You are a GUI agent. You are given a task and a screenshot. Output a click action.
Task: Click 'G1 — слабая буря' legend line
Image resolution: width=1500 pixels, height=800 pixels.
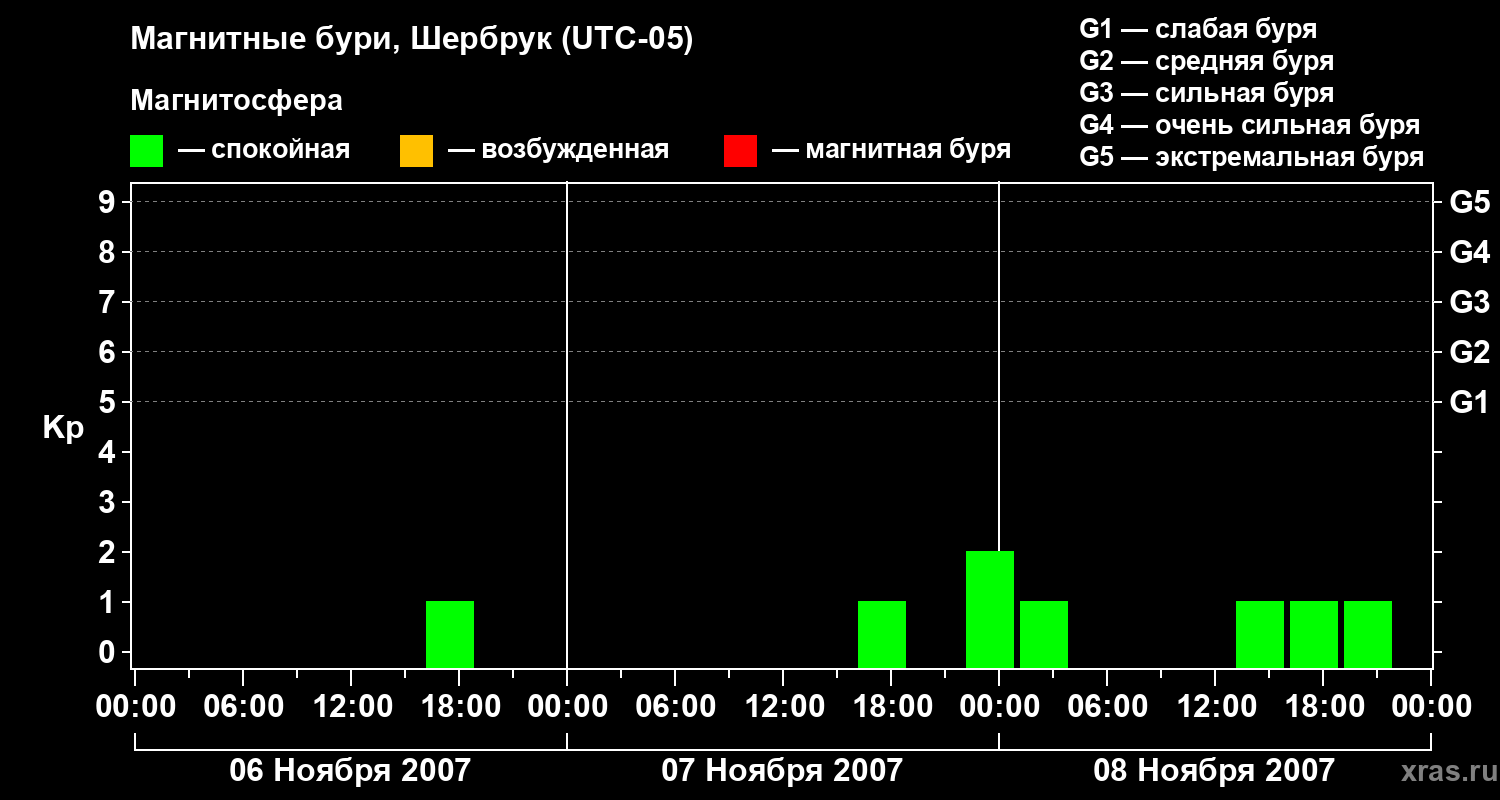tap(1198, 29)
